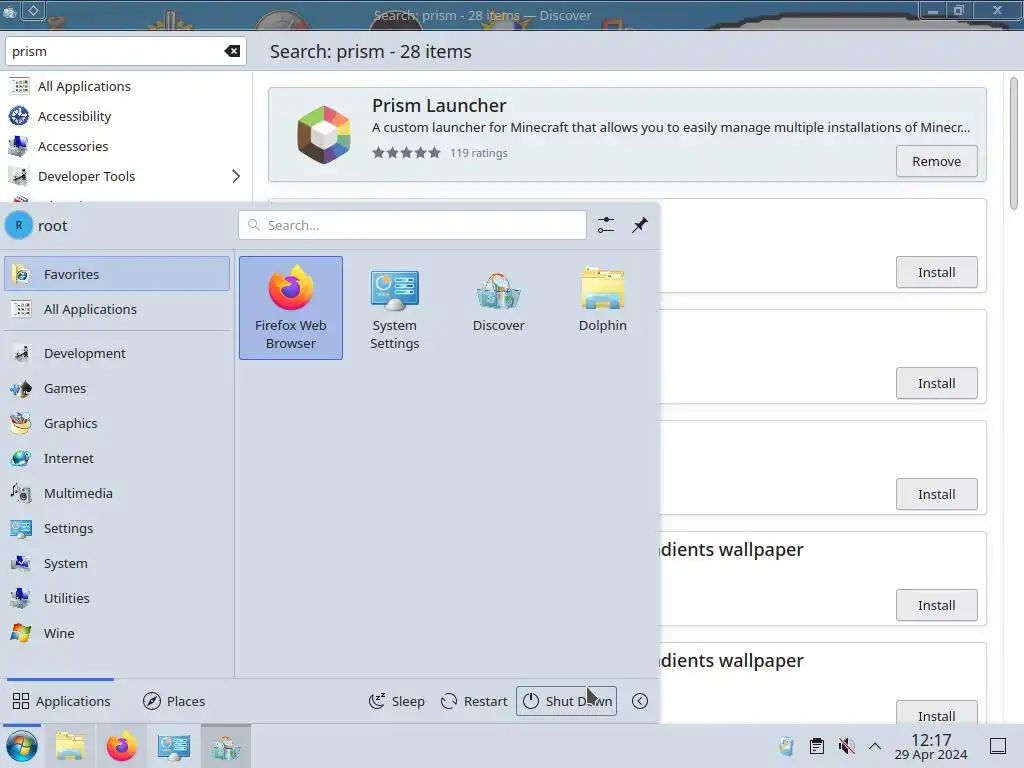Click the Restart button

(474, 701)
